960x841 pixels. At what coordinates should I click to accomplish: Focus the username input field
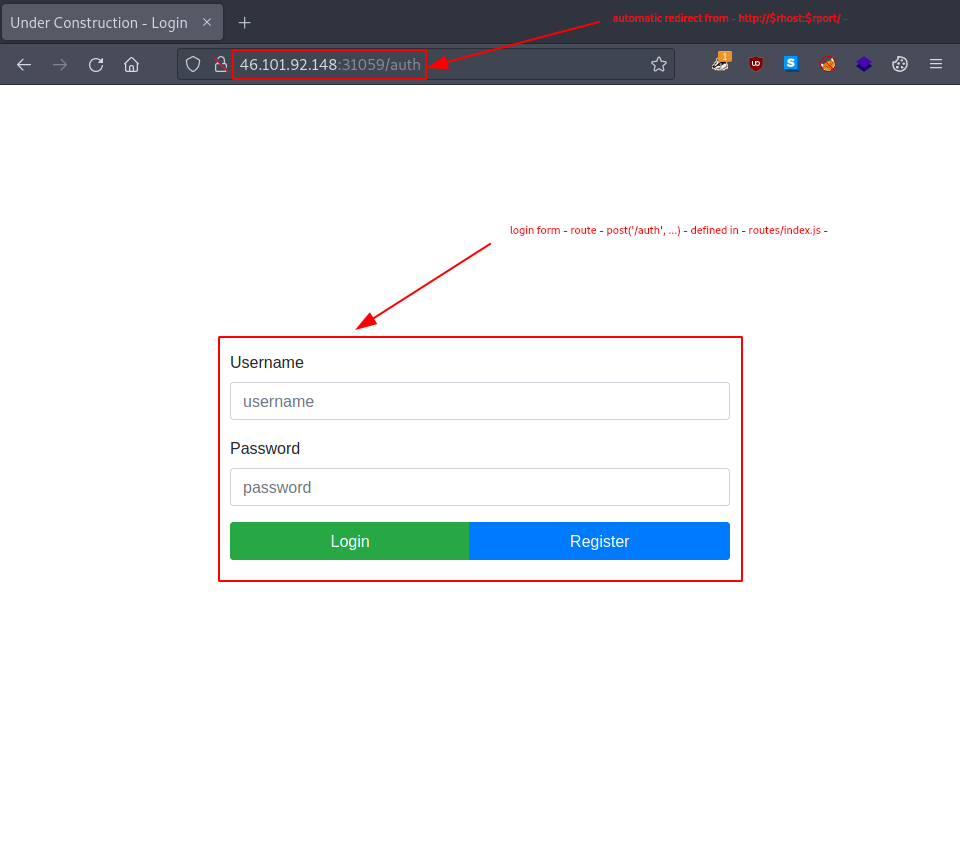click(x=480, y=401)
